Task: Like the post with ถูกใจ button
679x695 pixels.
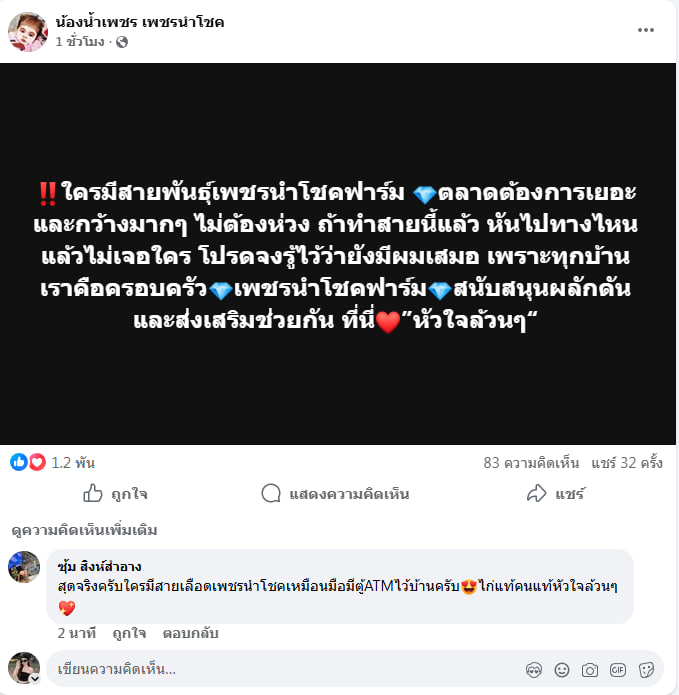Action: point(115,493)
